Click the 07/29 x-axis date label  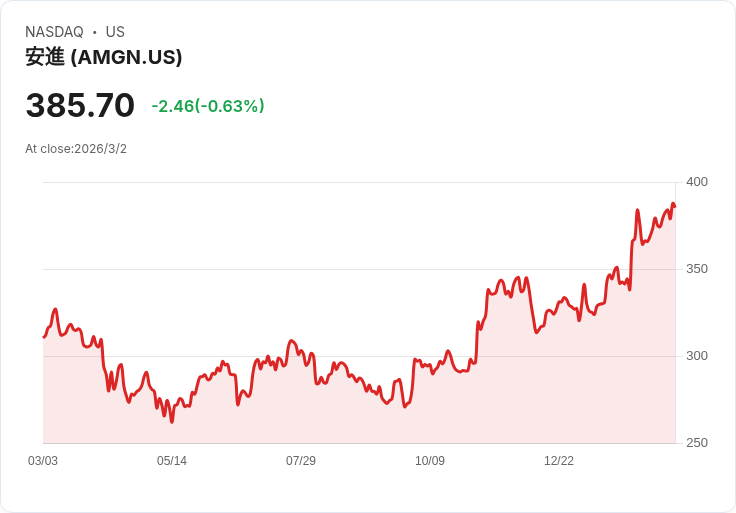[x=301, y=461]
